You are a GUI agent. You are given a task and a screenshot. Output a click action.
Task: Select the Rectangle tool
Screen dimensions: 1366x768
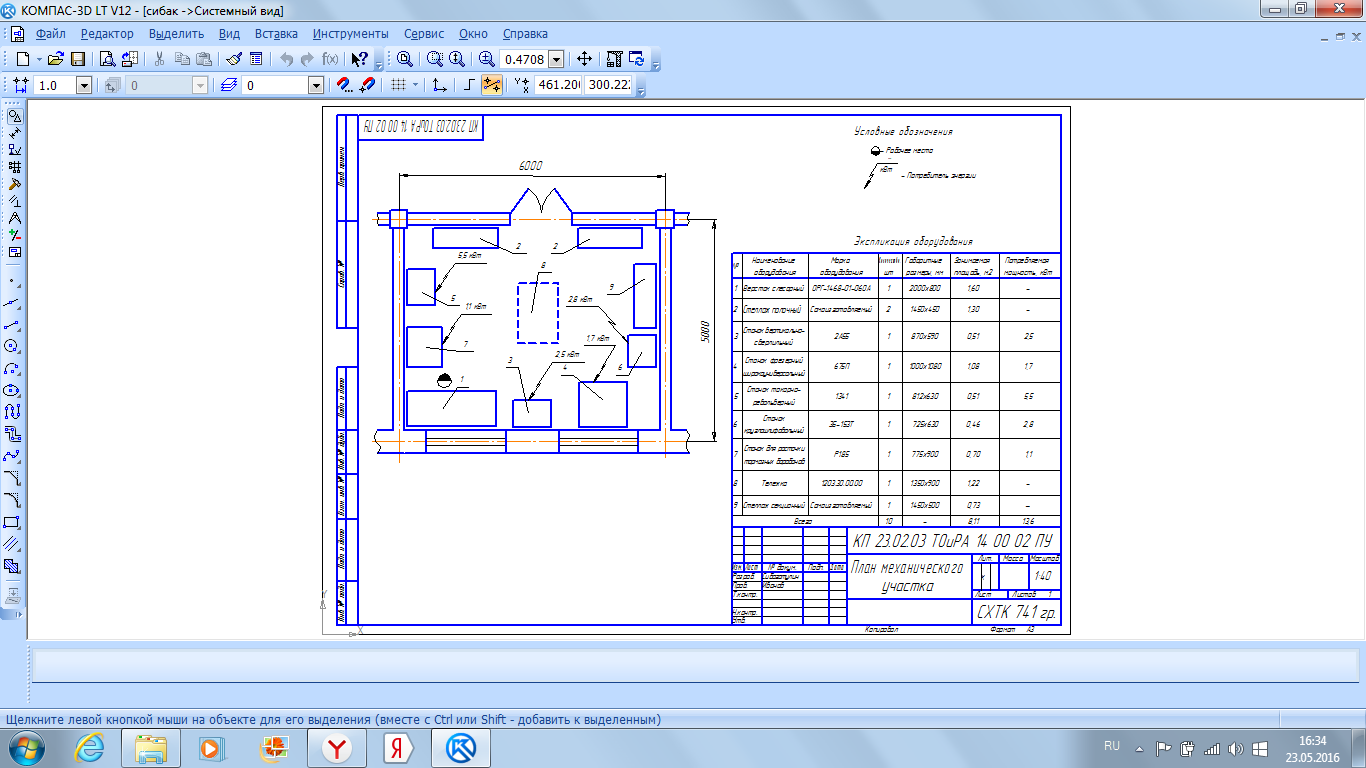[x=13, y=522]
